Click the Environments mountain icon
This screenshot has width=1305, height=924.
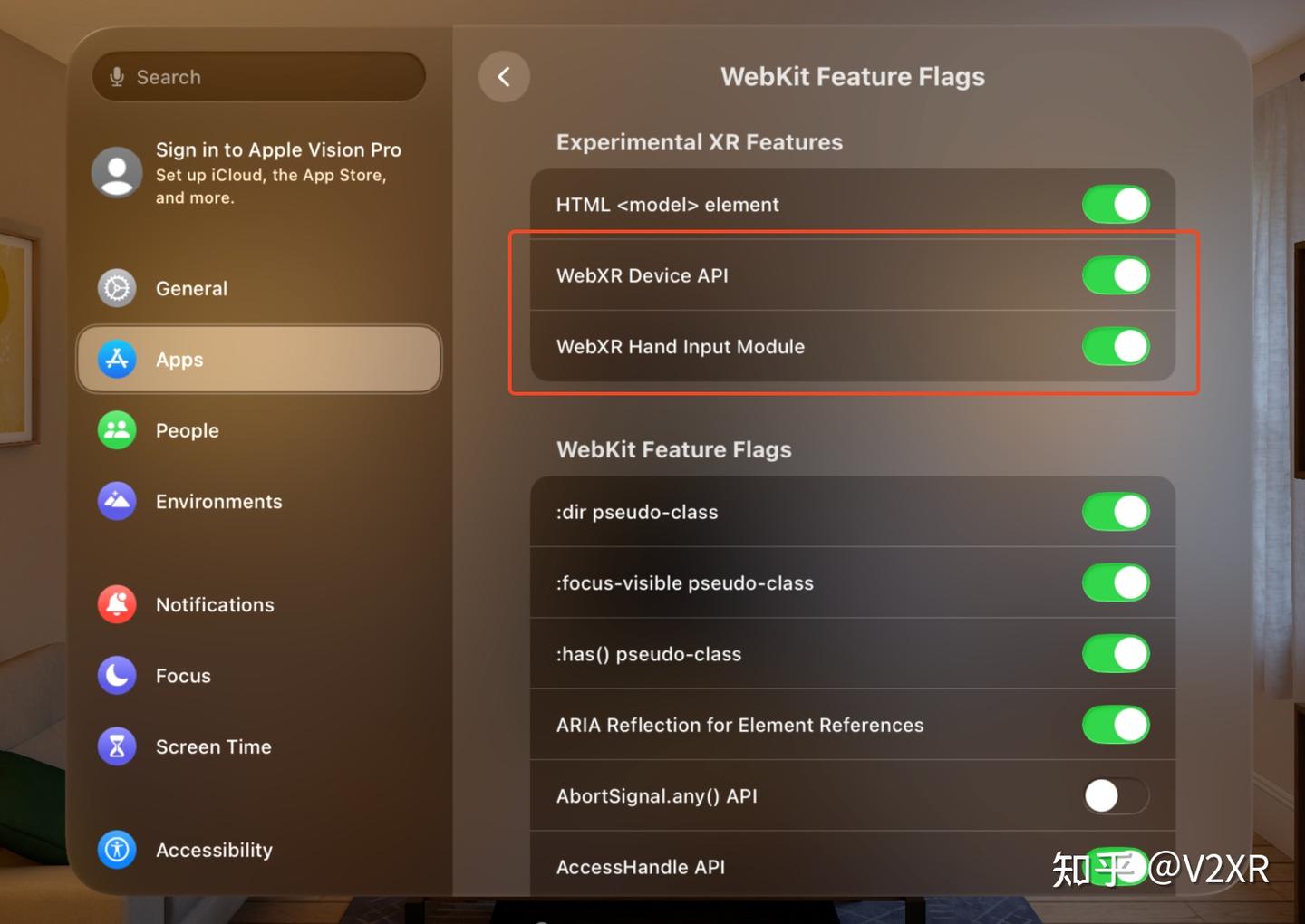click(x=117, y=501)
